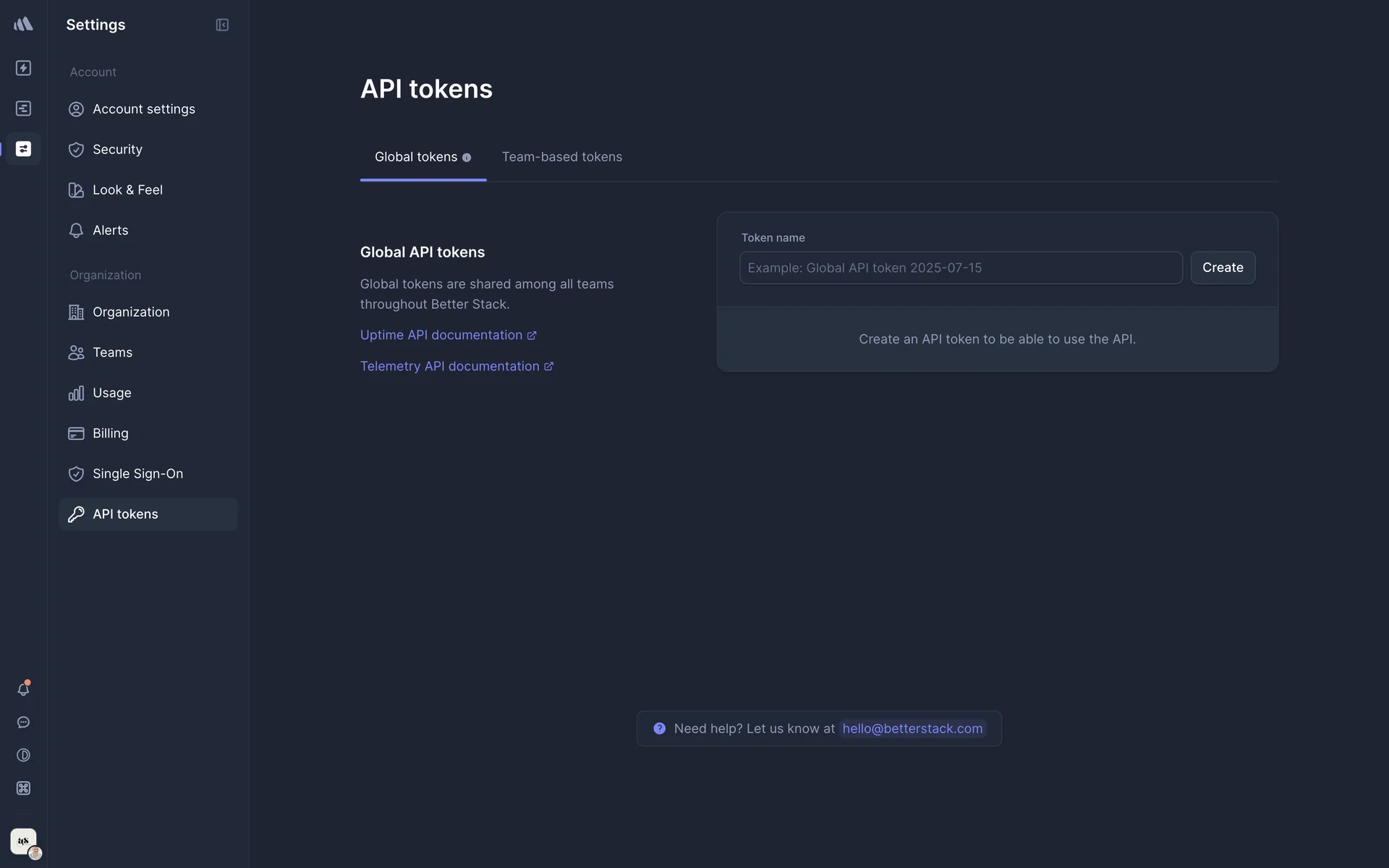
Task: Open the Telemetry logs rail icon
Action: 23,109
